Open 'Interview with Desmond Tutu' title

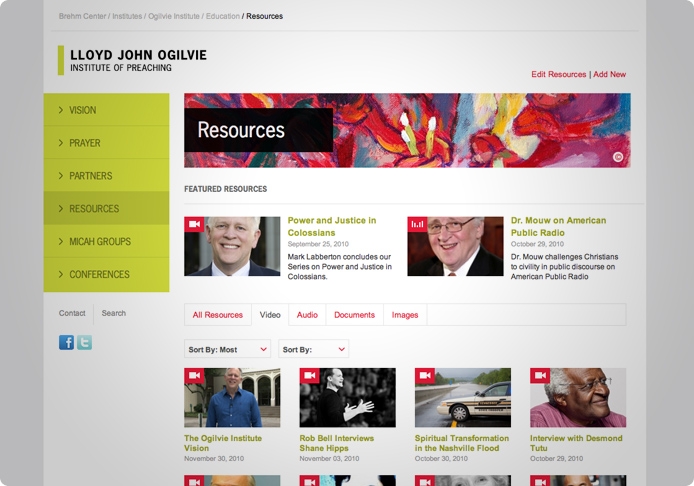click(x=576, y=443)
